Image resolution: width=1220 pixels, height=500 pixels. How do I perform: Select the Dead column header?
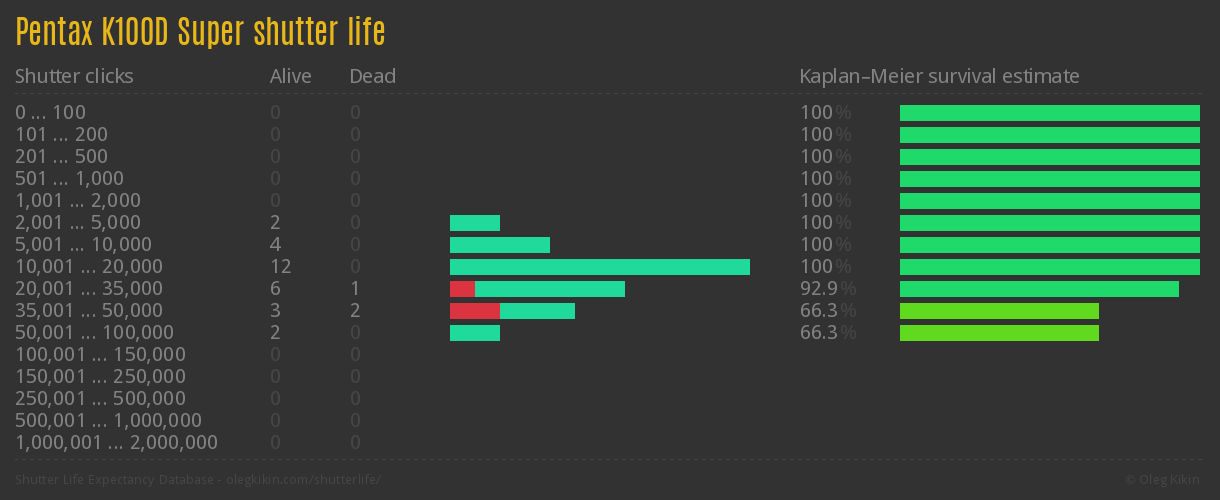372,76
